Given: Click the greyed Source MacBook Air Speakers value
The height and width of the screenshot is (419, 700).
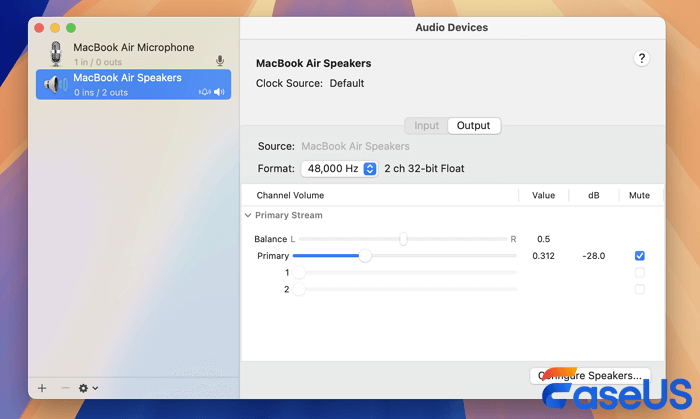Looking at the screenshot, I should pyautogui.click(x=355, y=146).
